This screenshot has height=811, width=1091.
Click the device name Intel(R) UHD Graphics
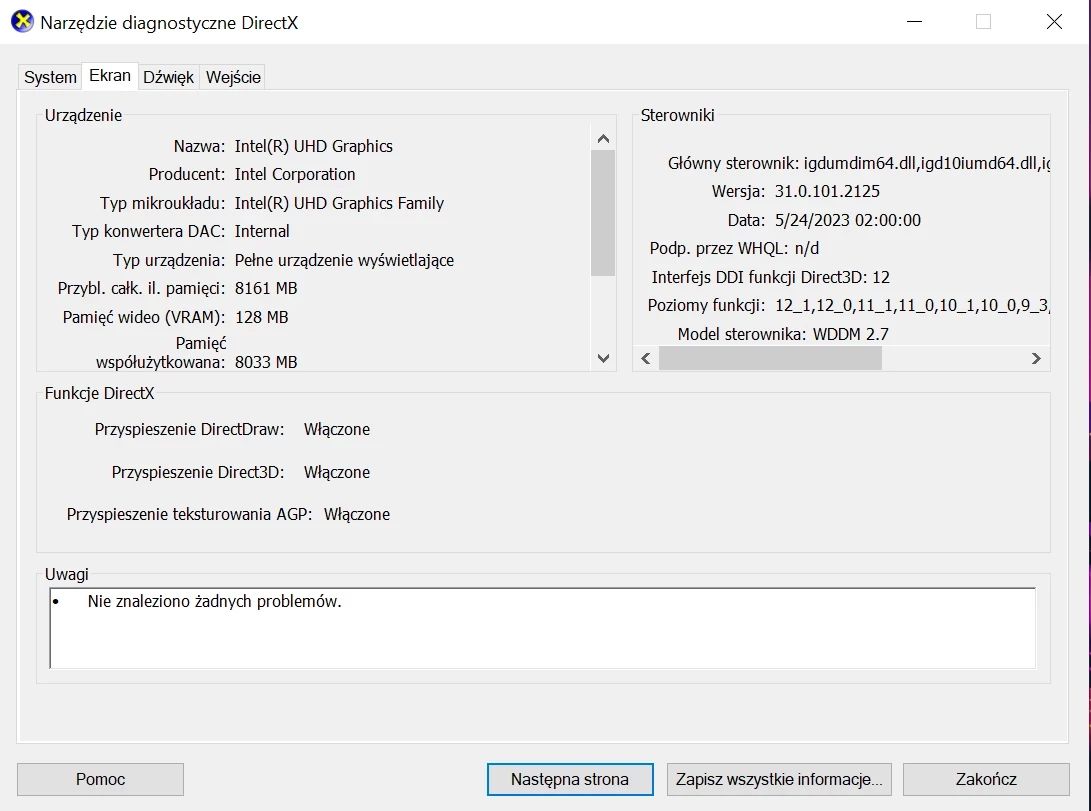click(314, 146)
